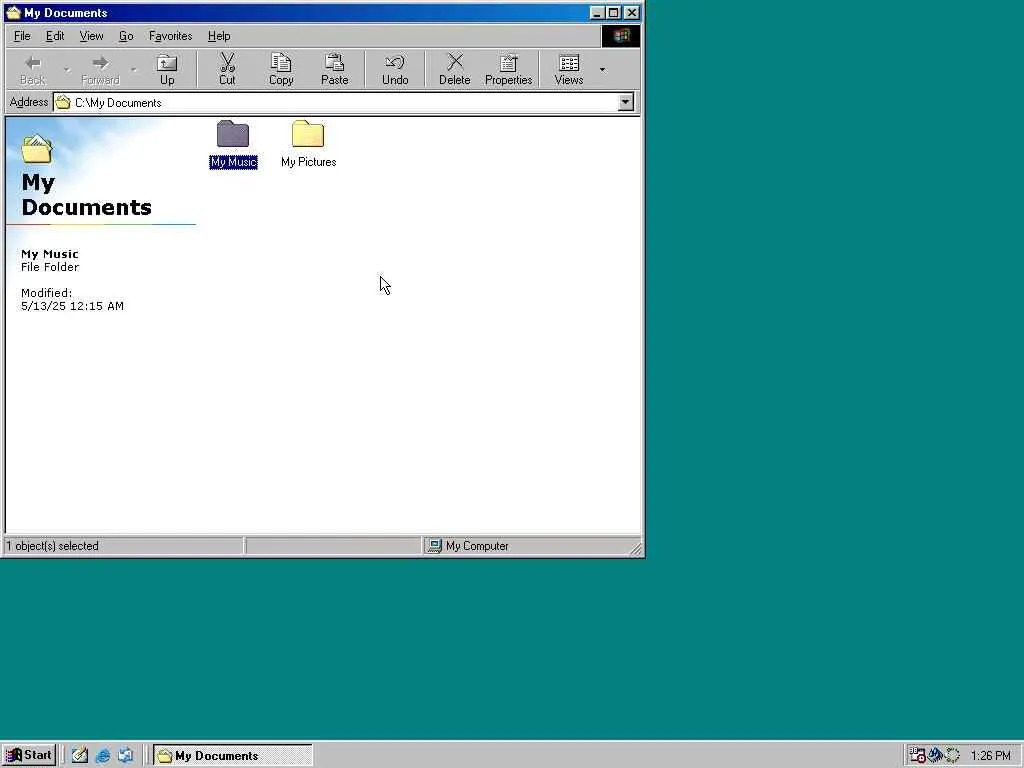Select the My Pictures folder icon
The width and height of the screenshot is (1024, 768).
point(308,134)
